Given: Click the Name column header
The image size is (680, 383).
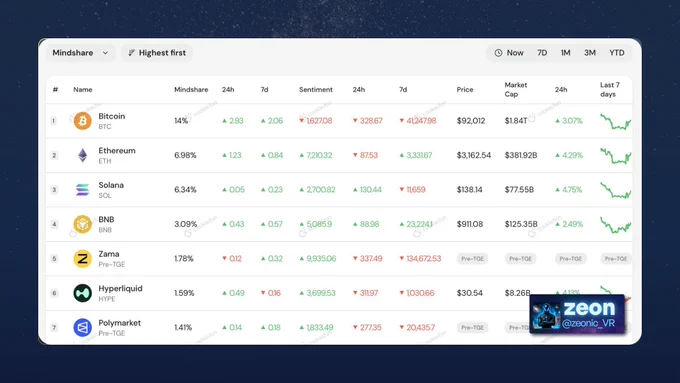Looking at the screenshot, I should point(83,90).
